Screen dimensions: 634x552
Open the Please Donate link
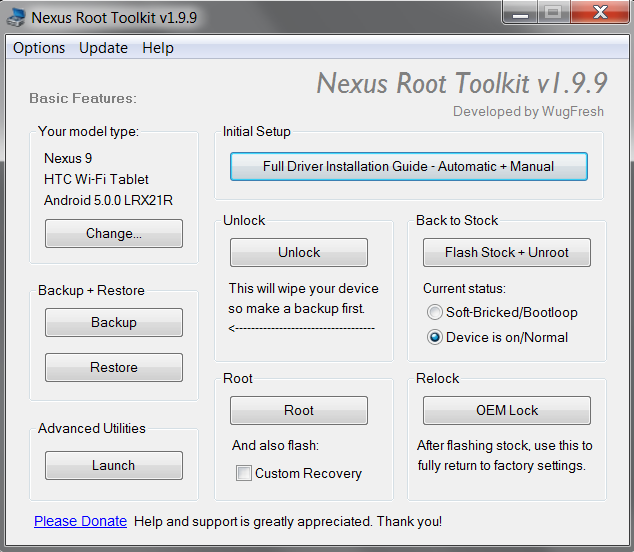click(80, 521)
